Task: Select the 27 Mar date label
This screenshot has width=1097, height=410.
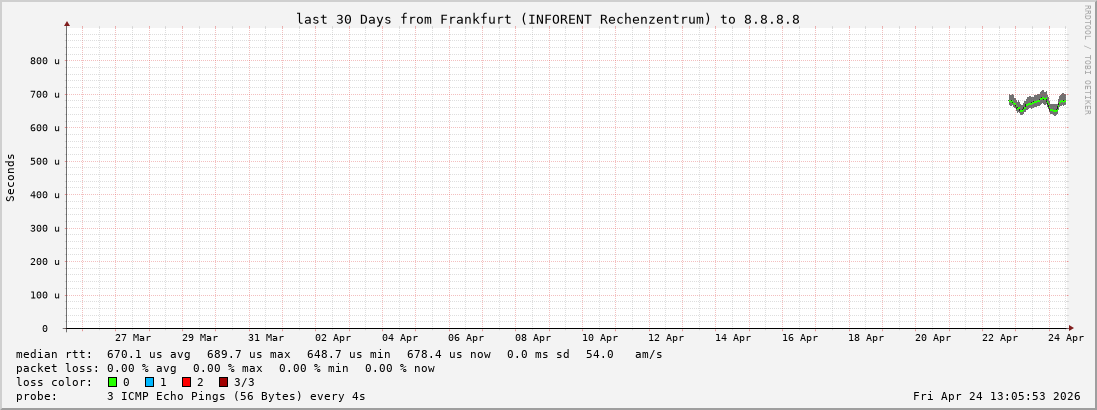Action: [x=133, y=338]
